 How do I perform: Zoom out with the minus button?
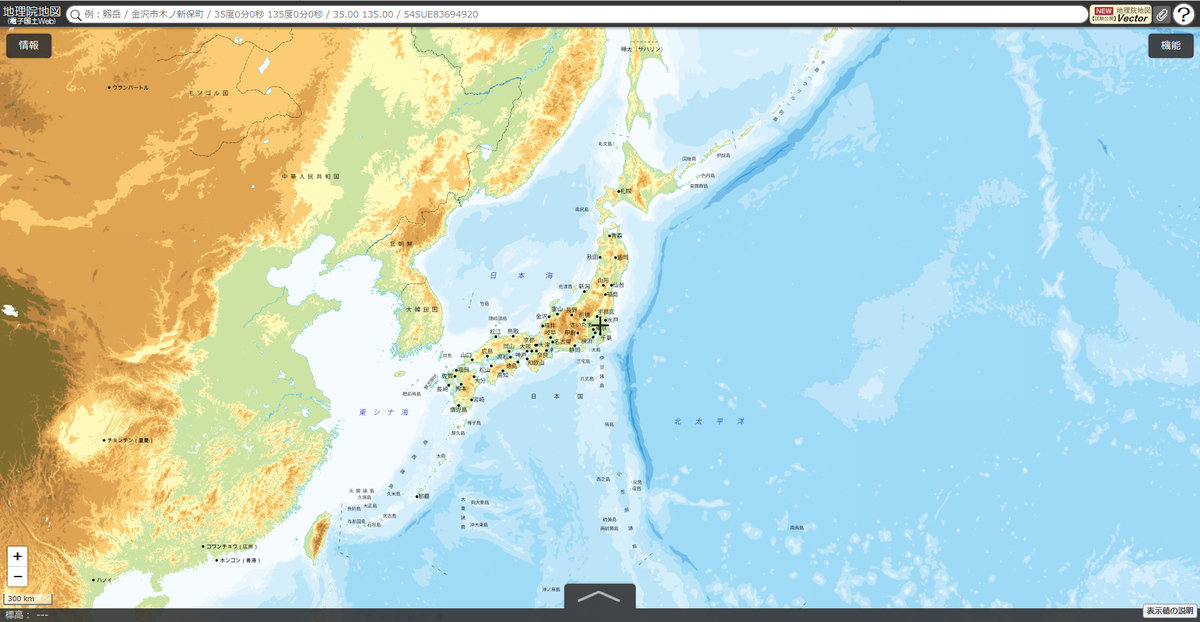(18, 577)
